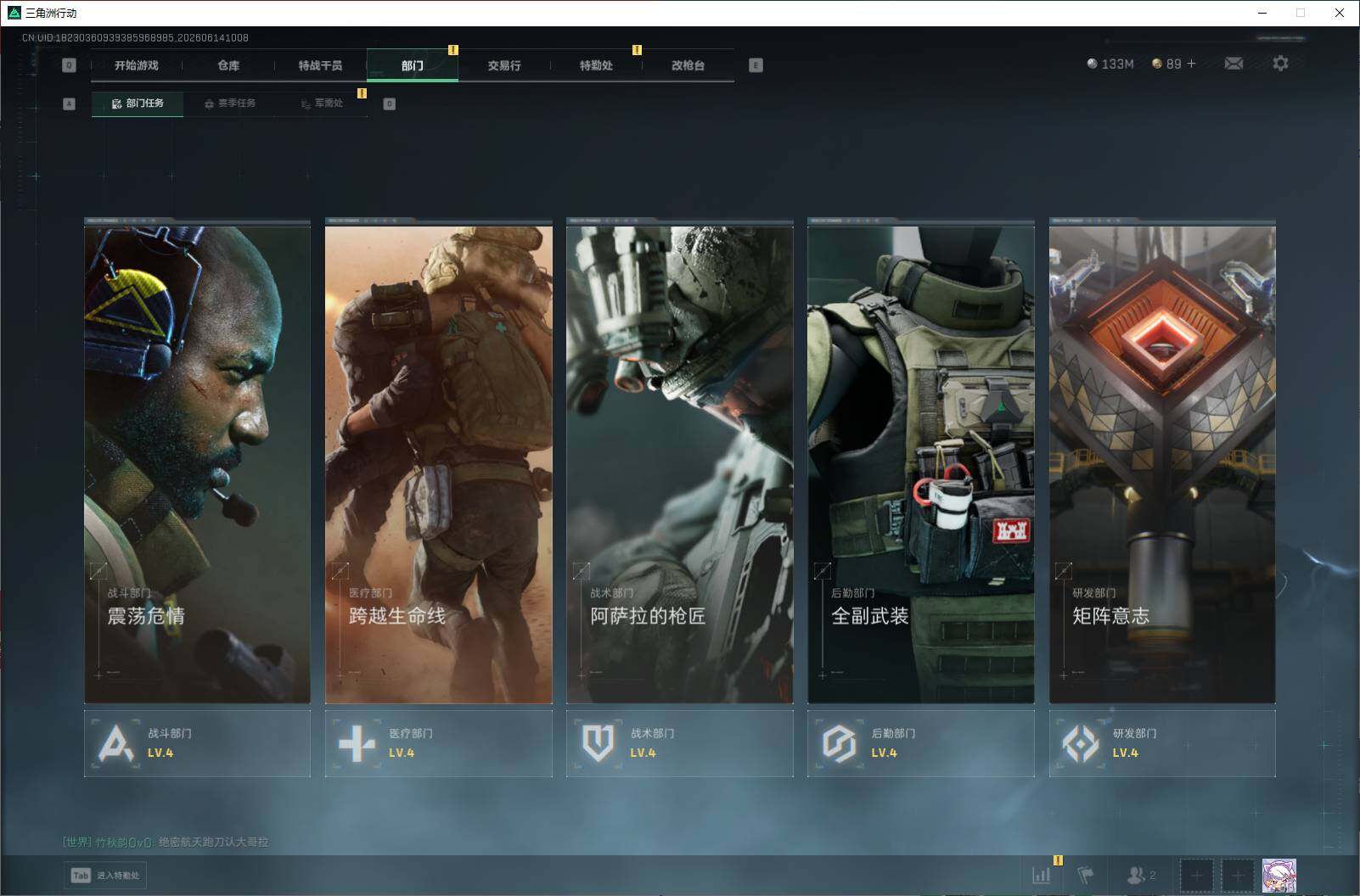Open the 特战干员 tab

(320, 65)
